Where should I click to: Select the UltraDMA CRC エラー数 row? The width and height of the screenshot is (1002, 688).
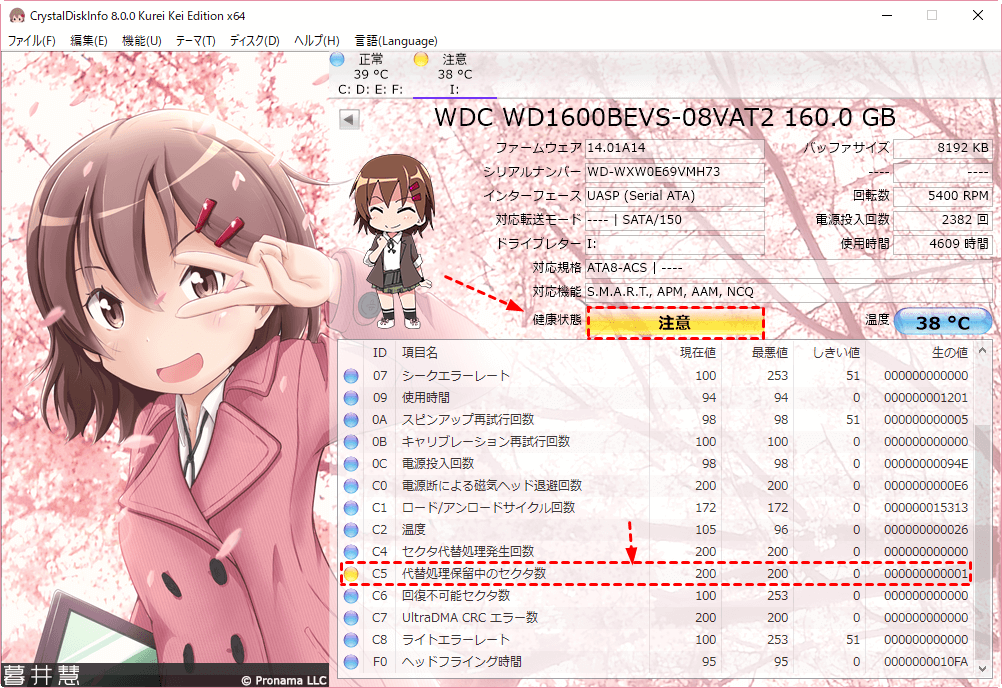(656, 618)
